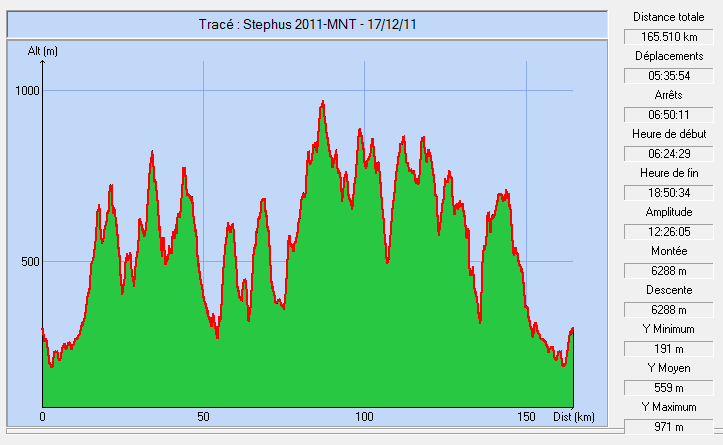The width and height of the screenshot is (723, 445).
Task: Click the 500 tick on altitude axis
Action: click(x=28, y=262)
